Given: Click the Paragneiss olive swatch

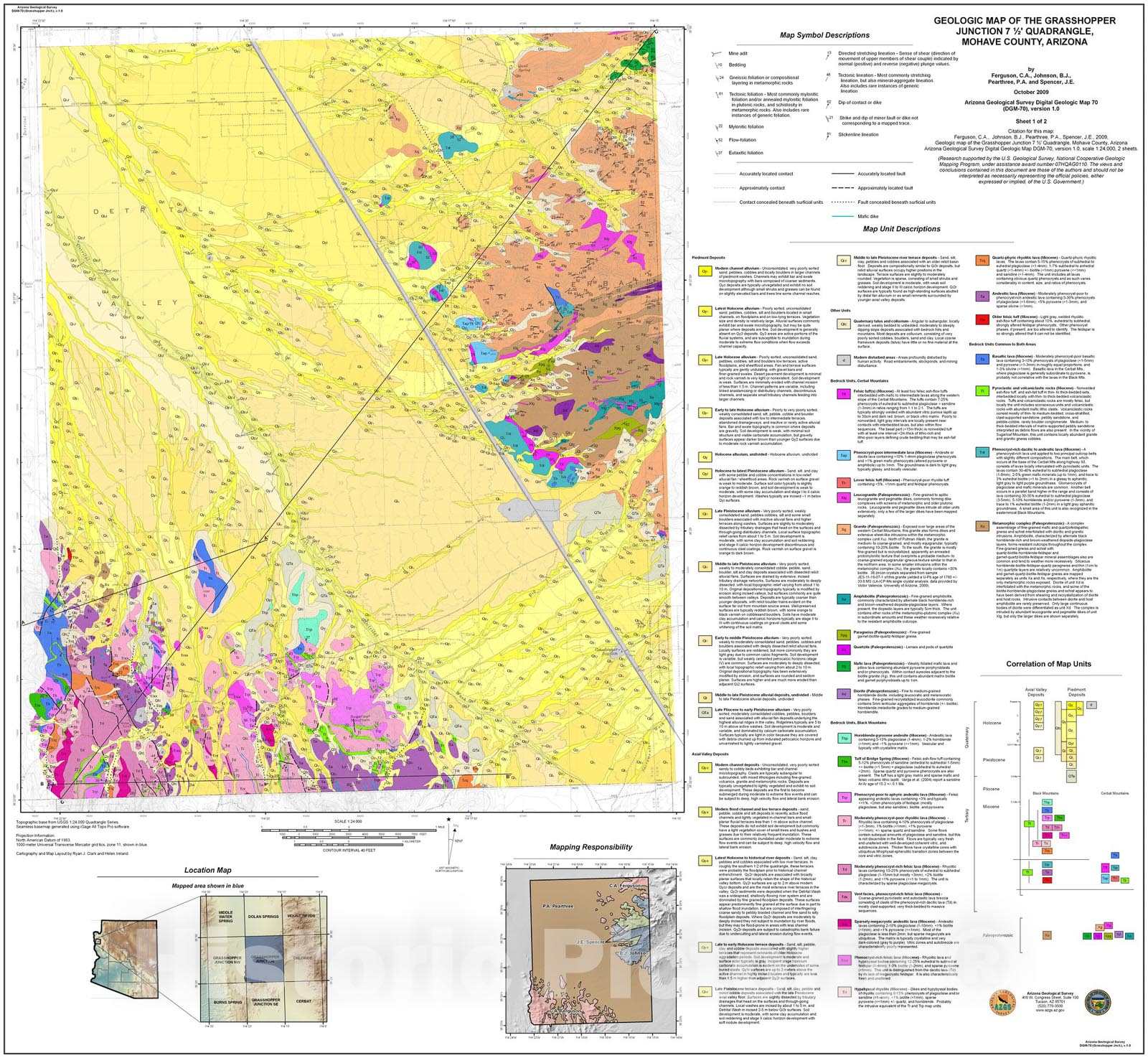Looking at the screenshot, I should 844,635.
